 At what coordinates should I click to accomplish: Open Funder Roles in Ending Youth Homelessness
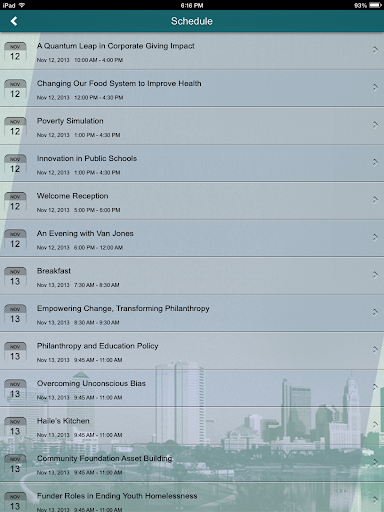(x=192, y=497)
